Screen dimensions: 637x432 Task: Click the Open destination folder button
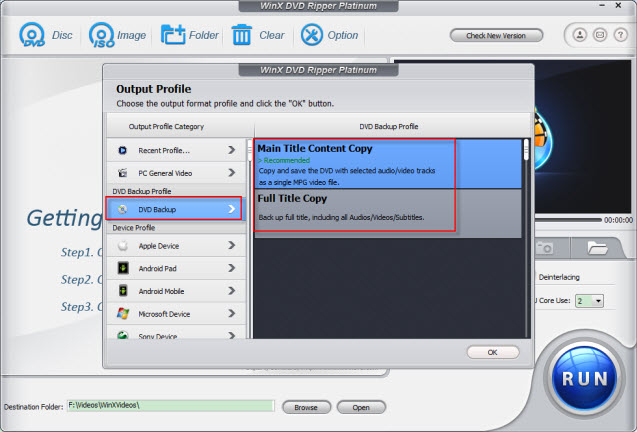[x=361, y=407]
